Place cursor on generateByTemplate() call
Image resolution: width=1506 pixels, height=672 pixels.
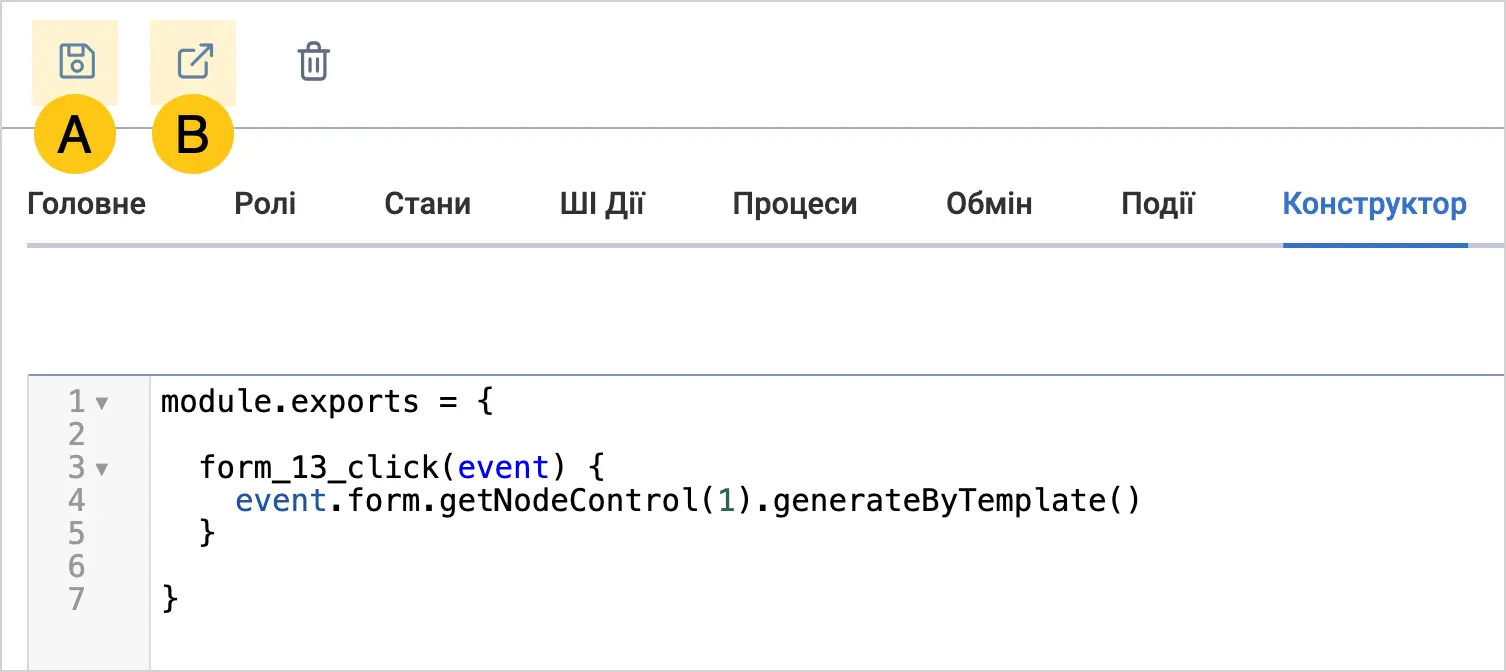(x=957, y=500)
